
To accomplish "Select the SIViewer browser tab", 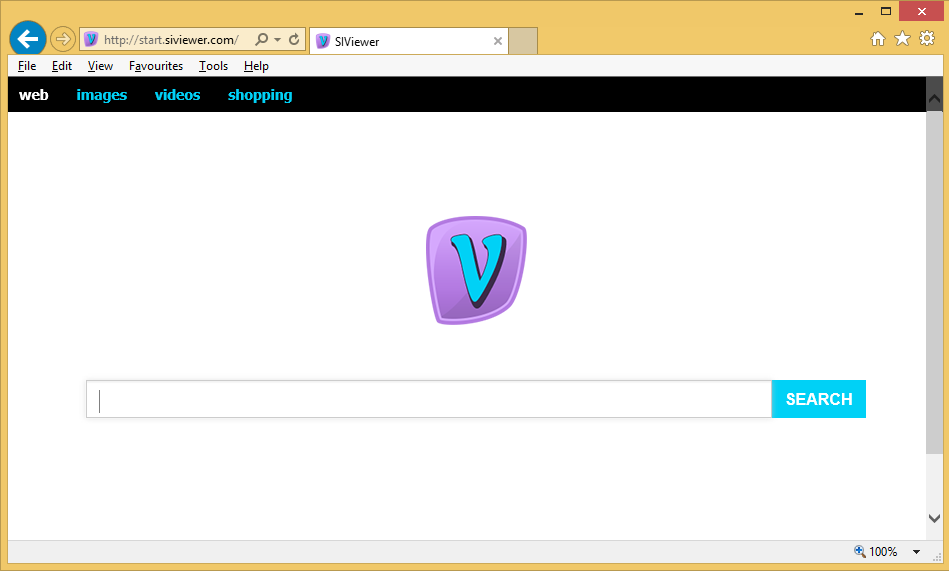I will pyautogui.click(x=409, y=41).
